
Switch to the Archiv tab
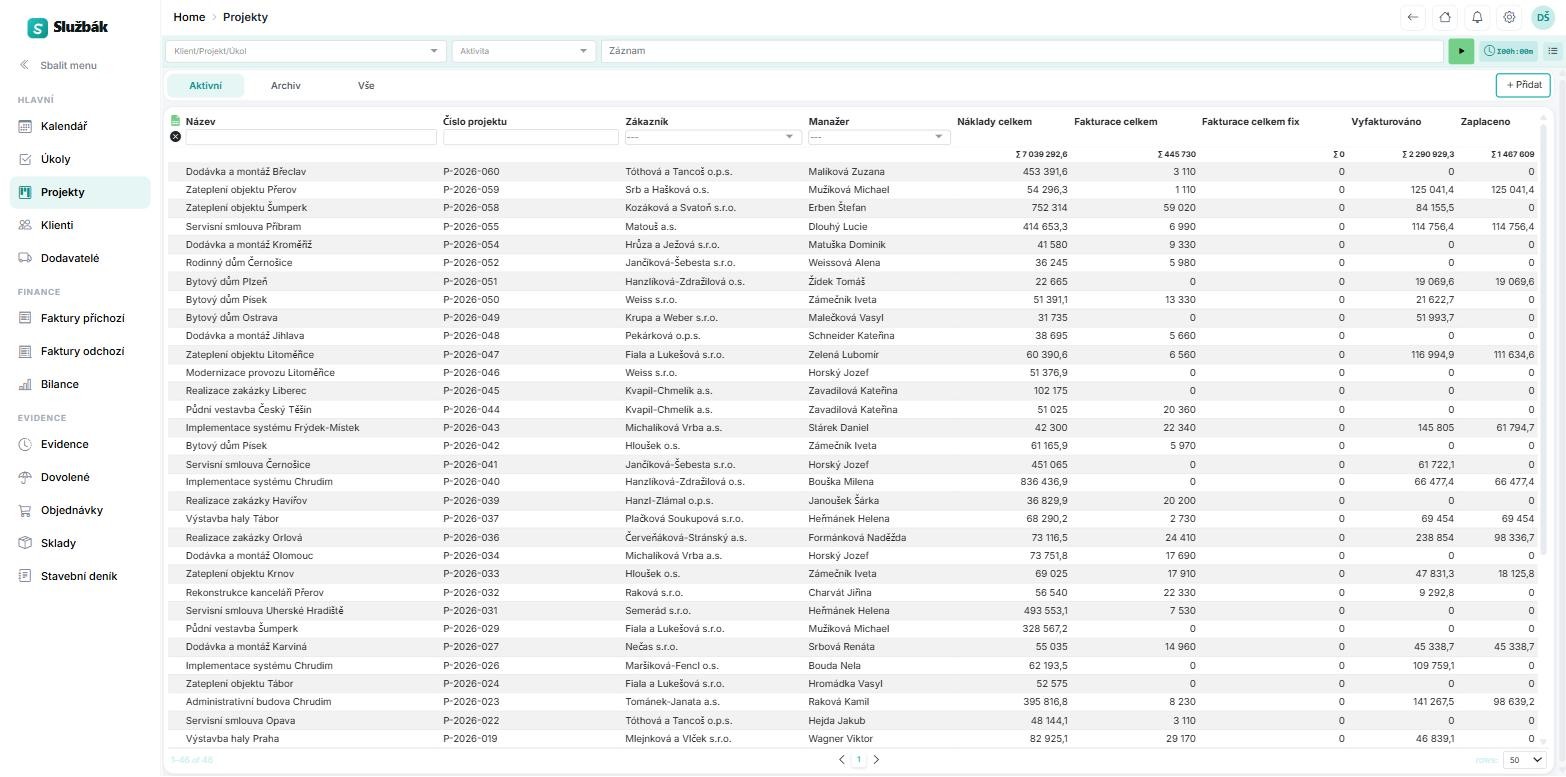coord(285,86)
